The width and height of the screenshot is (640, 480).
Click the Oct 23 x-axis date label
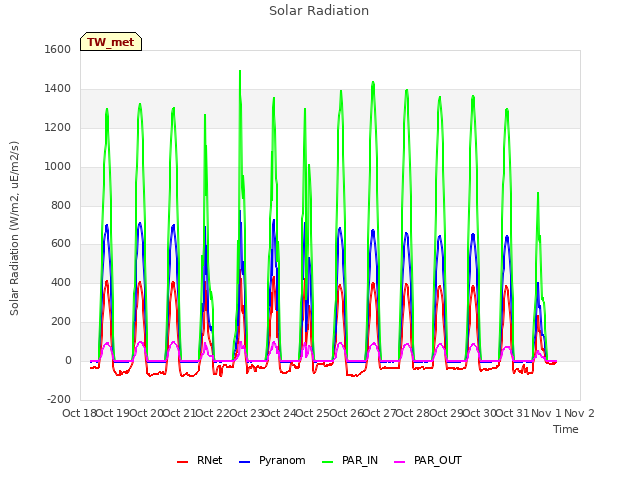(247, 413)
